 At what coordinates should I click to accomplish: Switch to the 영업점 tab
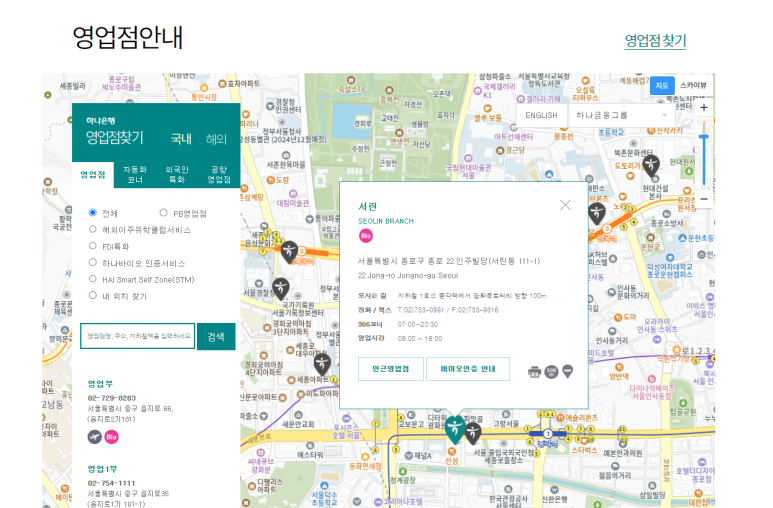[x=93, y=175]
